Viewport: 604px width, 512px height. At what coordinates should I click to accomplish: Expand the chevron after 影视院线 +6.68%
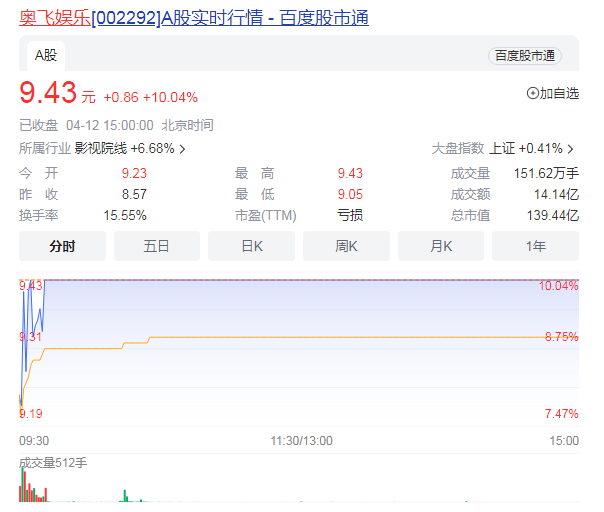coord(182,148)
